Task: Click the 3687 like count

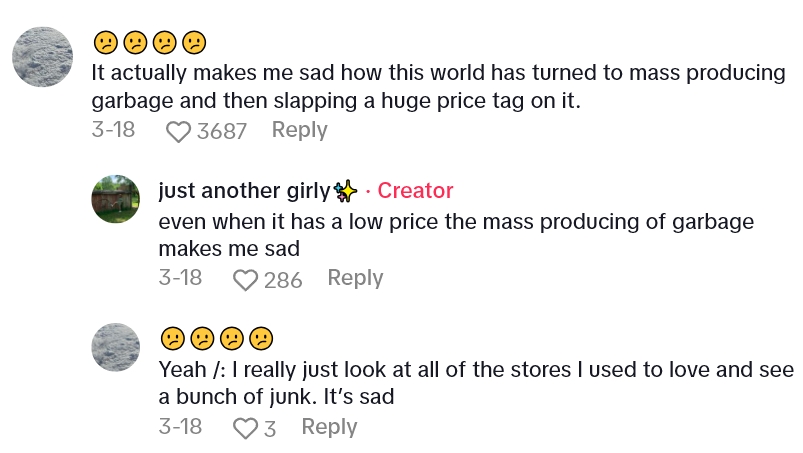Action: 221,131
